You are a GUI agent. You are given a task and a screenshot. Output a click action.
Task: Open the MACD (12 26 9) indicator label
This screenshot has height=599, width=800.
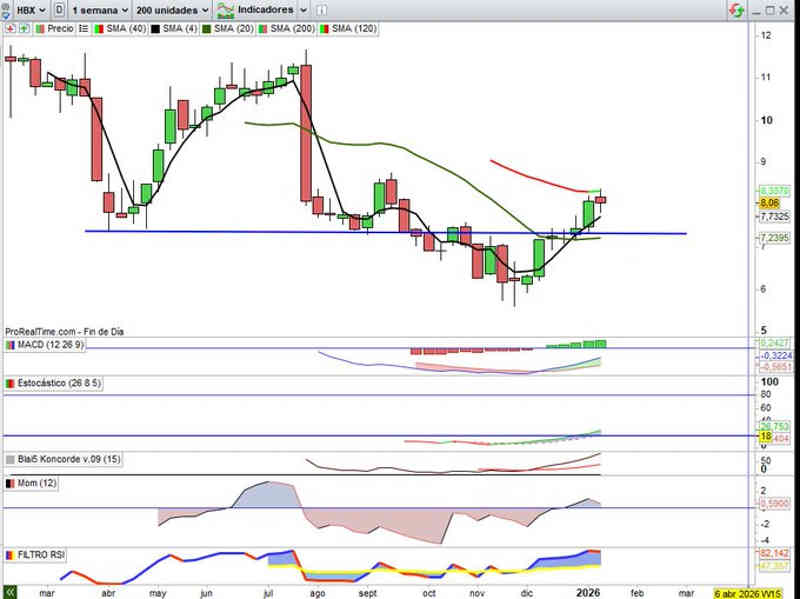(51, 345)
